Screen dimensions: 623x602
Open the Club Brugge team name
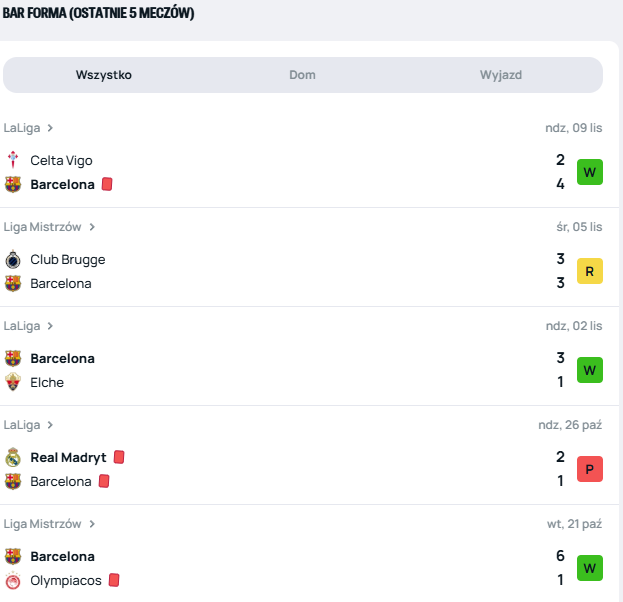point(67,259)
